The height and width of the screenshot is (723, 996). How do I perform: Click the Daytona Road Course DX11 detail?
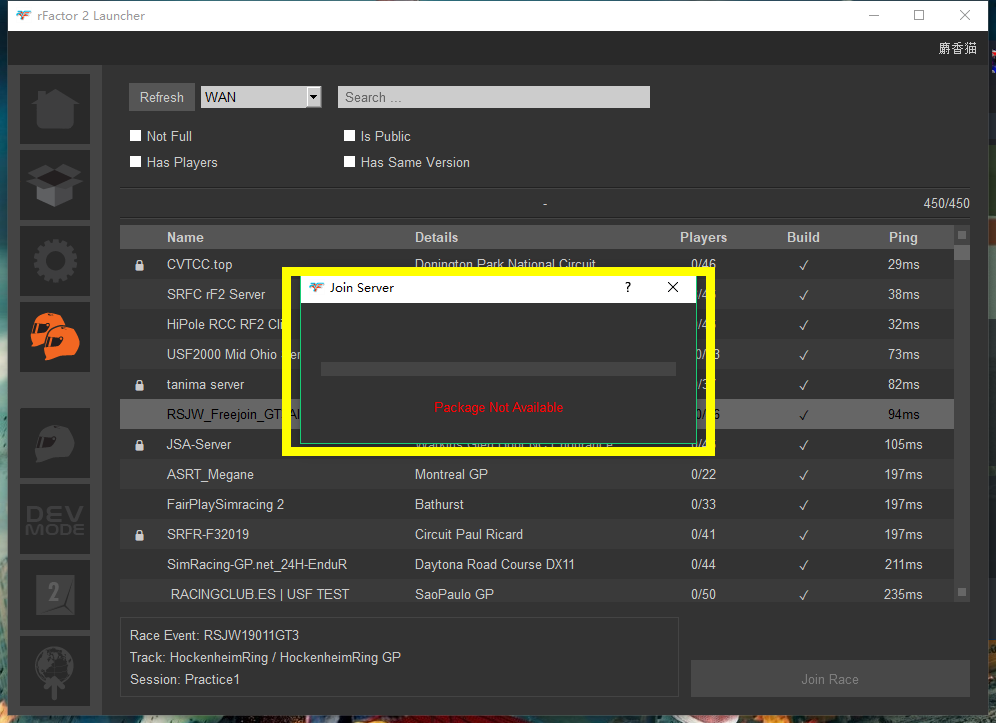pyautogui.click(x=494, y=565)
